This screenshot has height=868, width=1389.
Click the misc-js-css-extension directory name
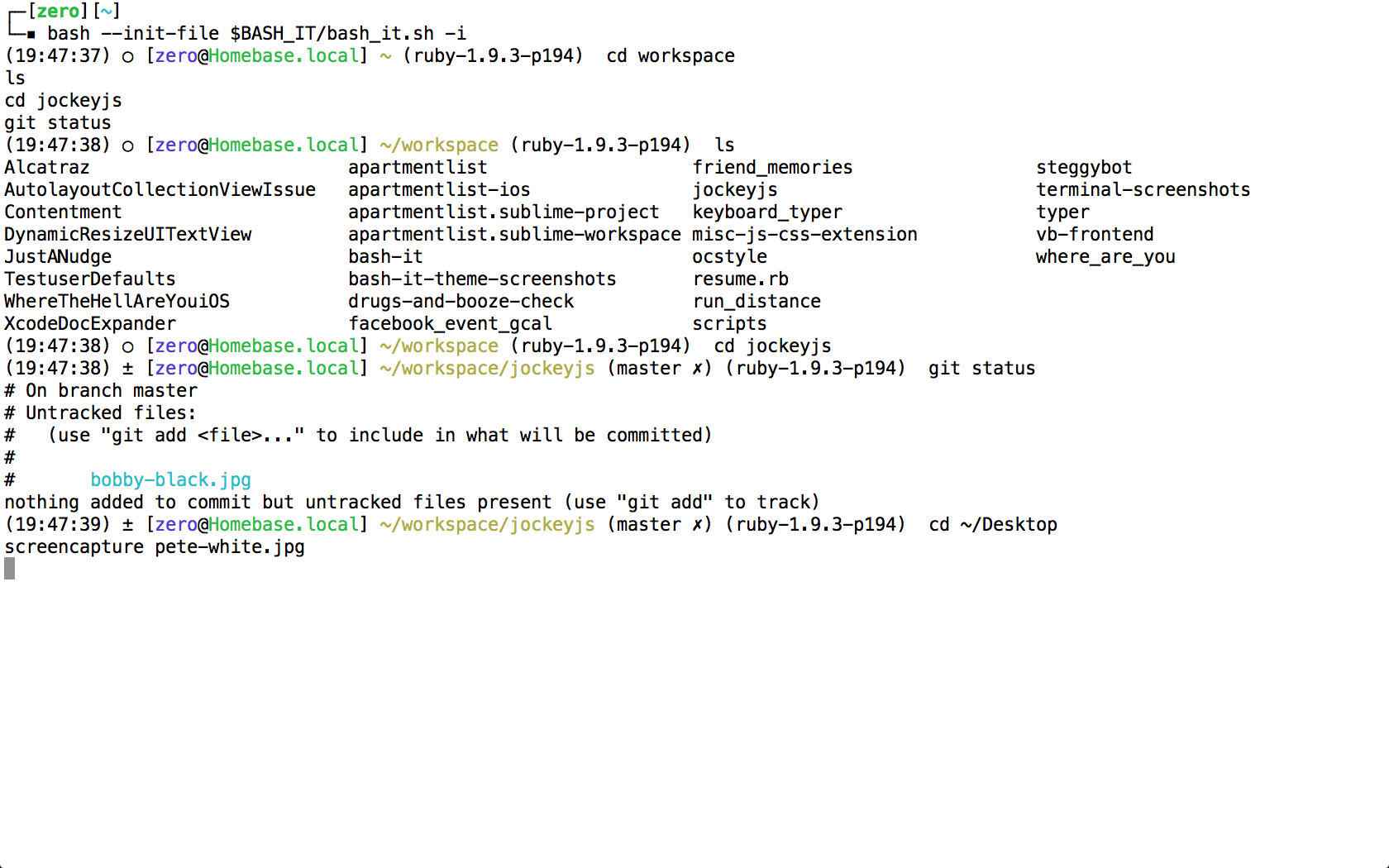804,235
